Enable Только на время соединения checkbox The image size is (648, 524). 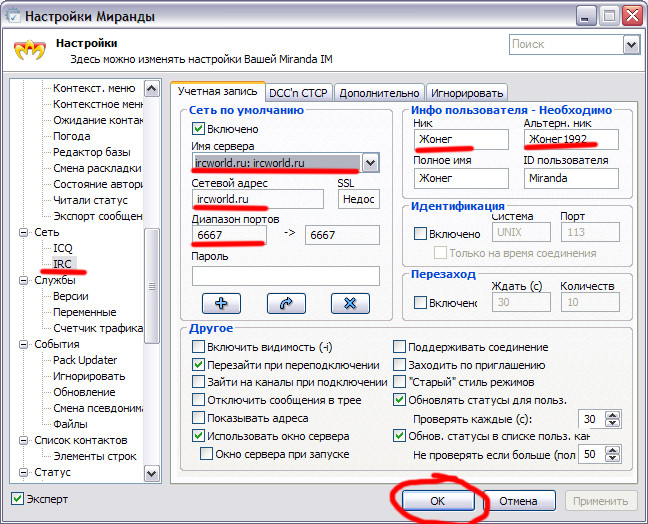tap(440, 252)
